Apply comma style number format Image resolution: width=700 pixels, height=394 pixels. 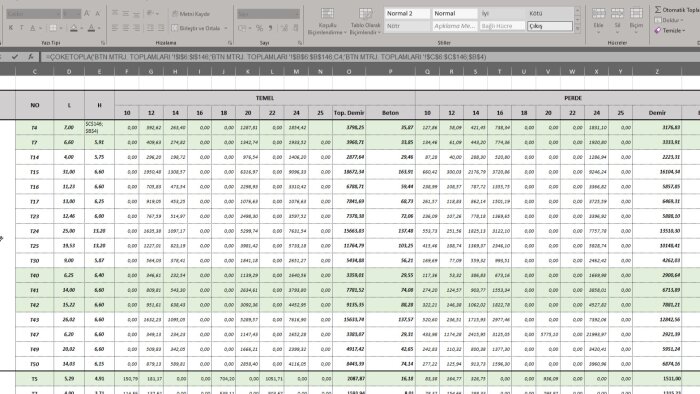271,28
